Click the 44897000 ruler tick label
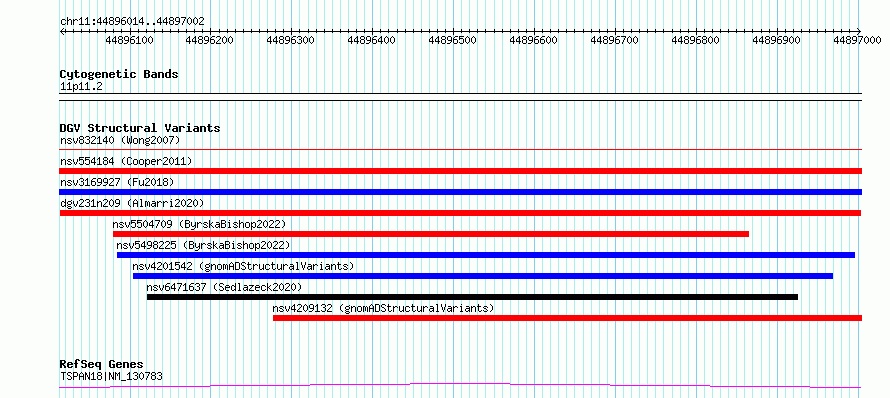 tap(858, 40)
